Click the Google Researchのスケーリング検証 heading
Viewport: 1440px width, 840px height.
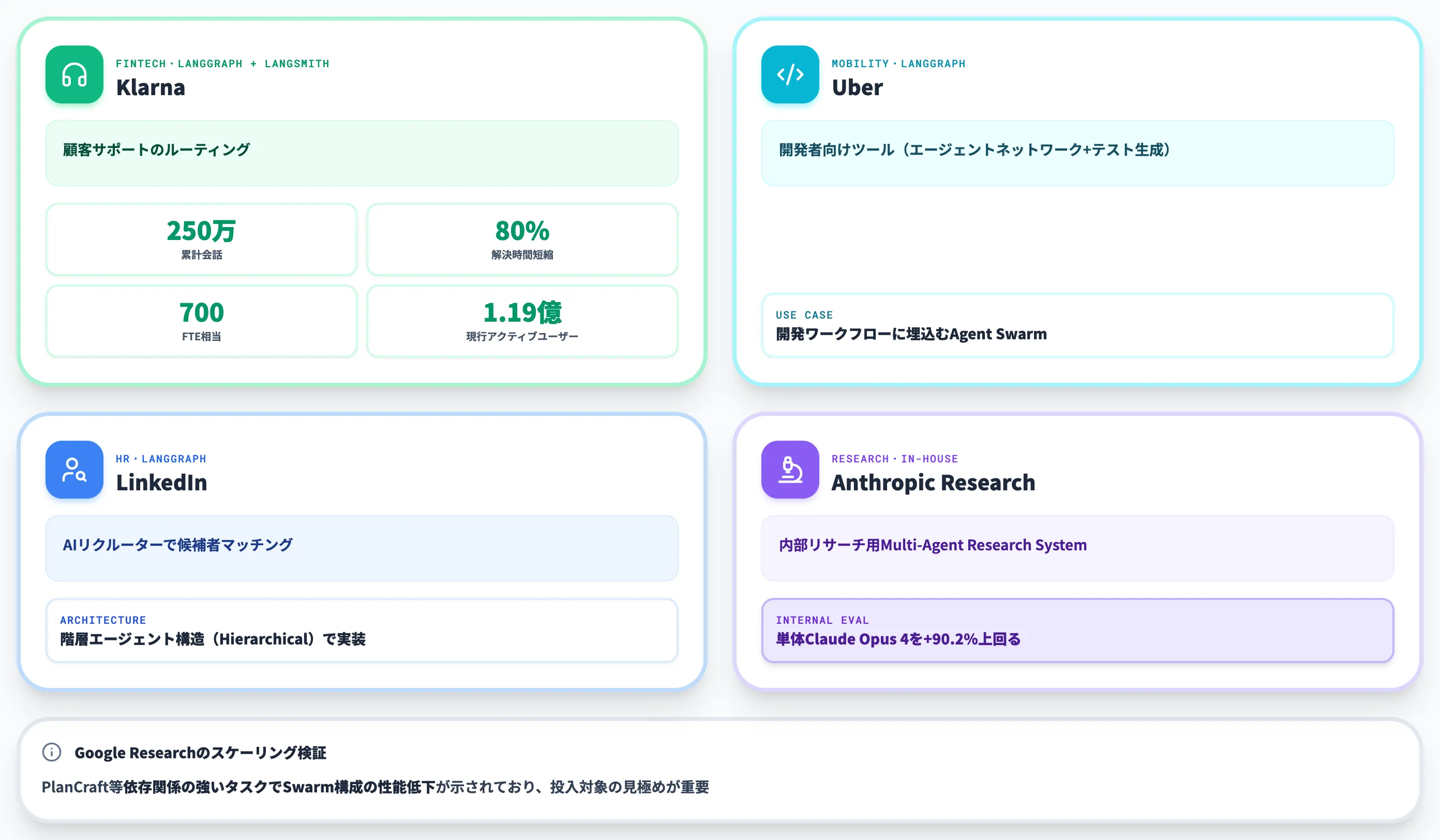[x=200, y=753]
